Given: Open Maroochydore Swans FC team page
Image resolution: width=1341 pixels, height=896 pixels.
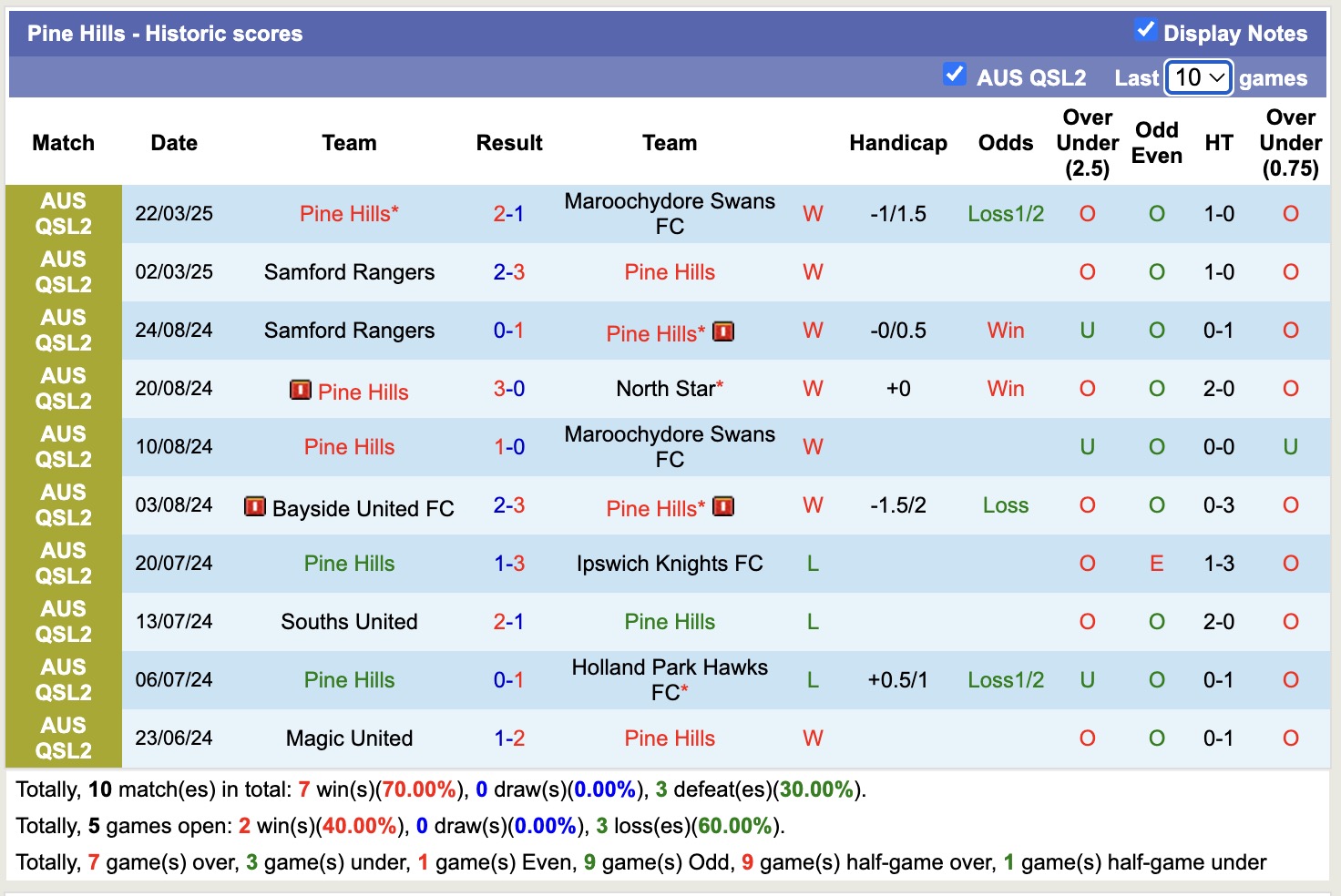Looking at the screenshot, I should click(x=670, y=214).
